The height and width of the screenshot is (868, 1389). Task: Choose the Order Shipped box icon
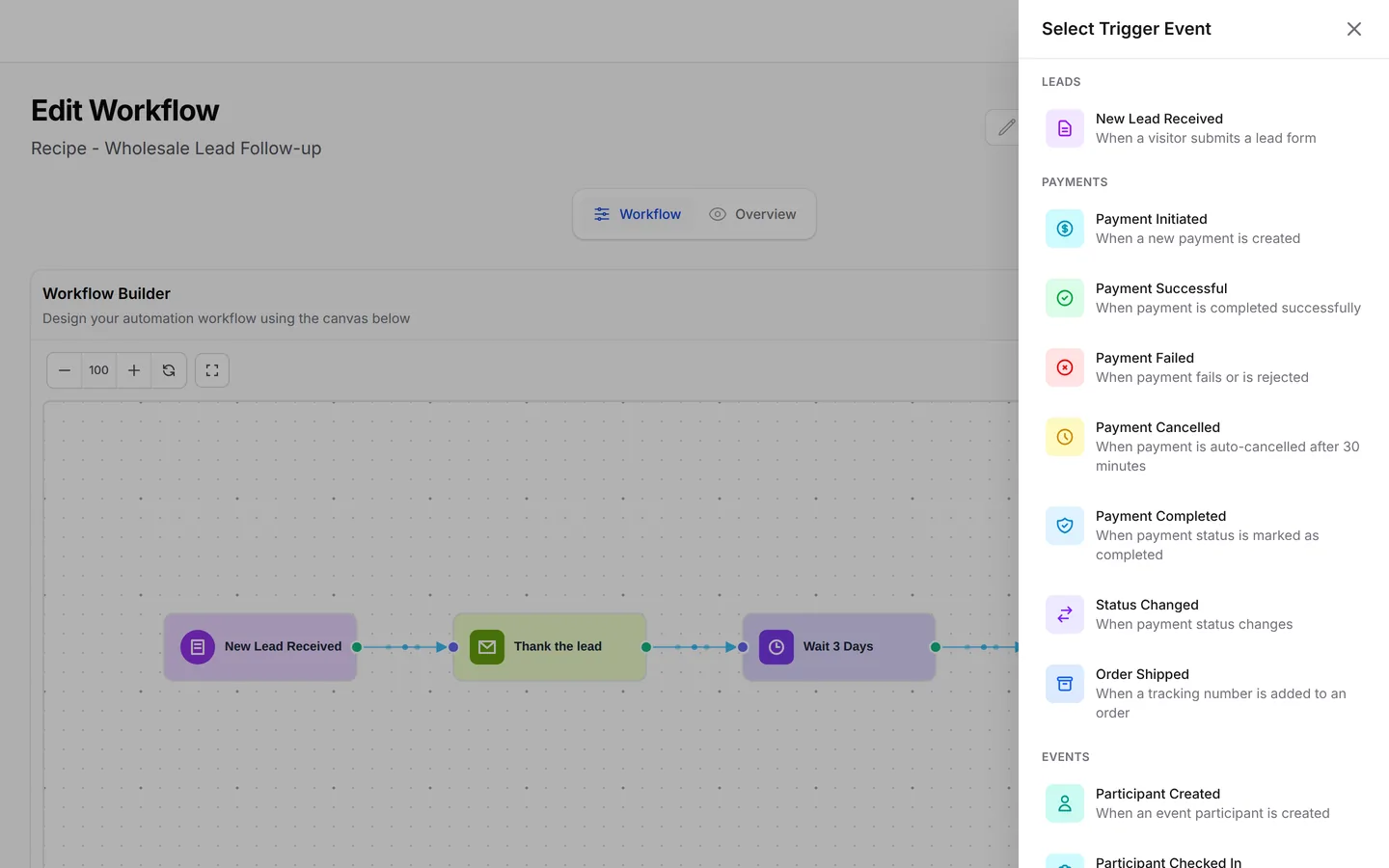point(1065,684)
